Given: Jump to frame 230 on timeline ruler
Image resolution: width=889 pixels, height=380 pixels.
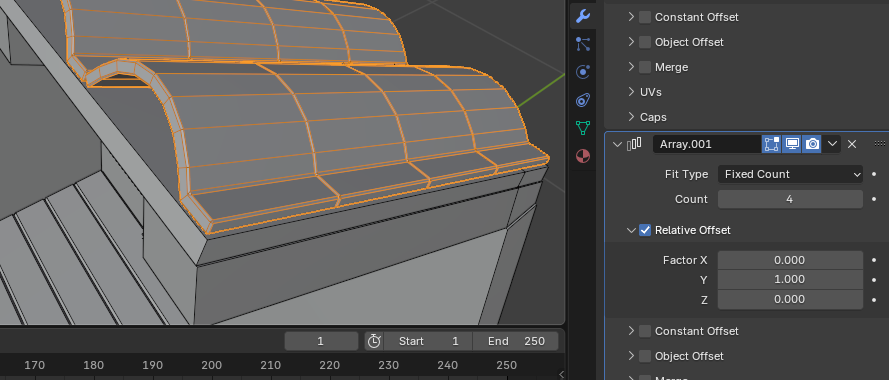Looking at the screenshot, I should click(x=388, y=365).
